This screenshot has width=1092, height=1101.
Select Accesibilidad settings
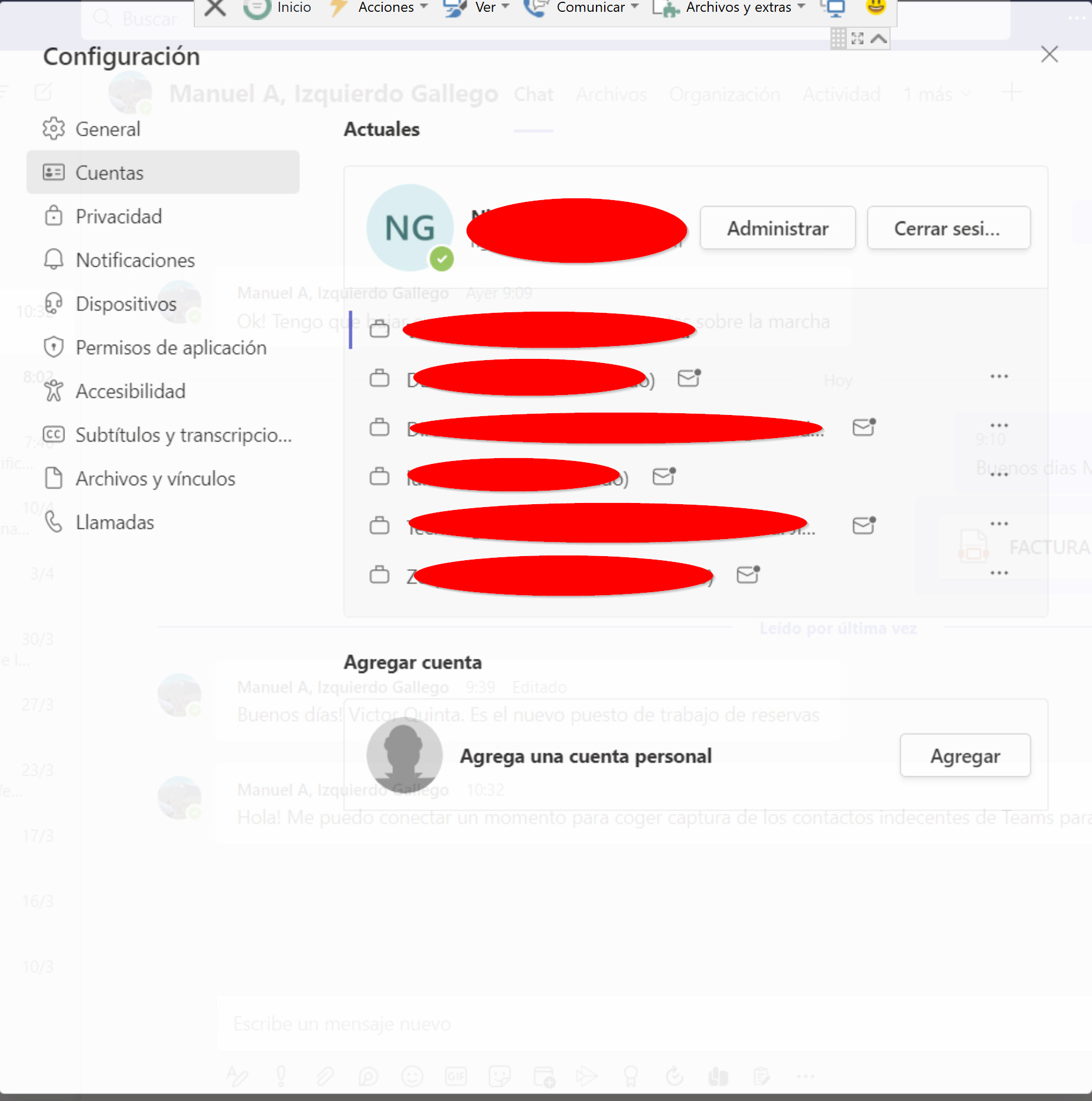click(x=162, y=391)
